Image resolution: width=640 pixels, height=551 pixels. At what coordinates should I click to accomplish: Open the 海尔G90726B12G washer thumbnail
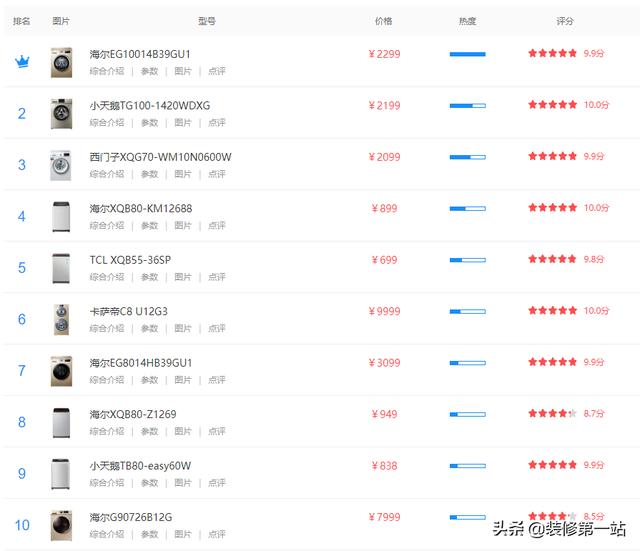click(x=61, y=525)
